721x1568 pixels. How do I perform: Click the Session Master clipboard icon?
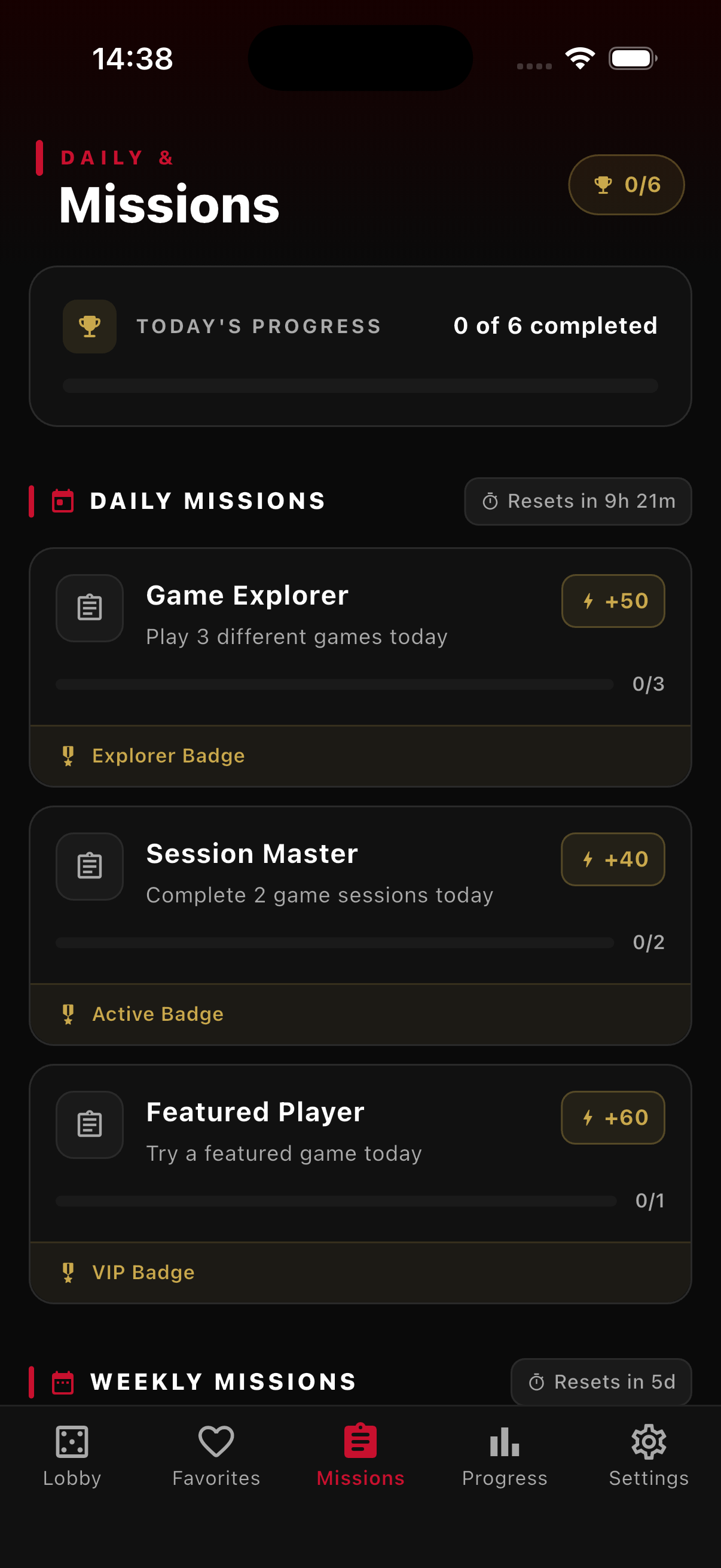point(90,866)
